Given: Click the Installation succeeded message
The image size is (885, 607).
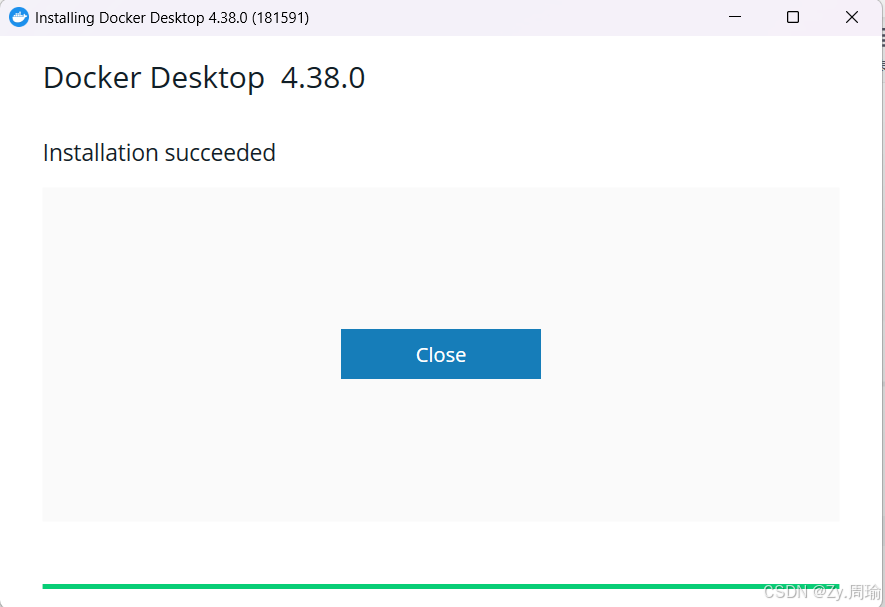Looking at the screenshot, I should point(158,152).
